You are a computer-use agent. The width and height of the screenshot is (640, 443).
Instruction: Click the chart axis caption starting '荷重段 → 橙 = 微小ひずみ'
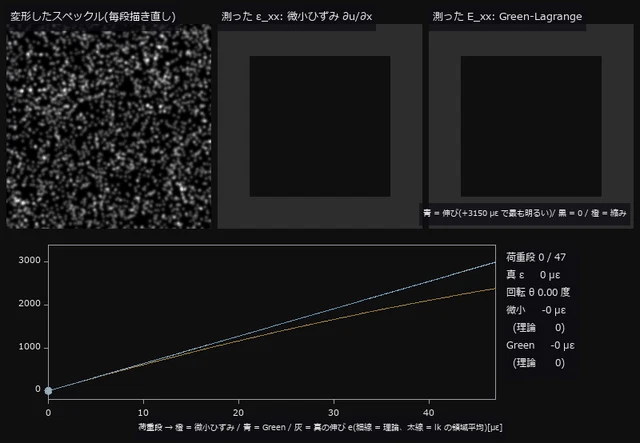(x=320, y=427)
